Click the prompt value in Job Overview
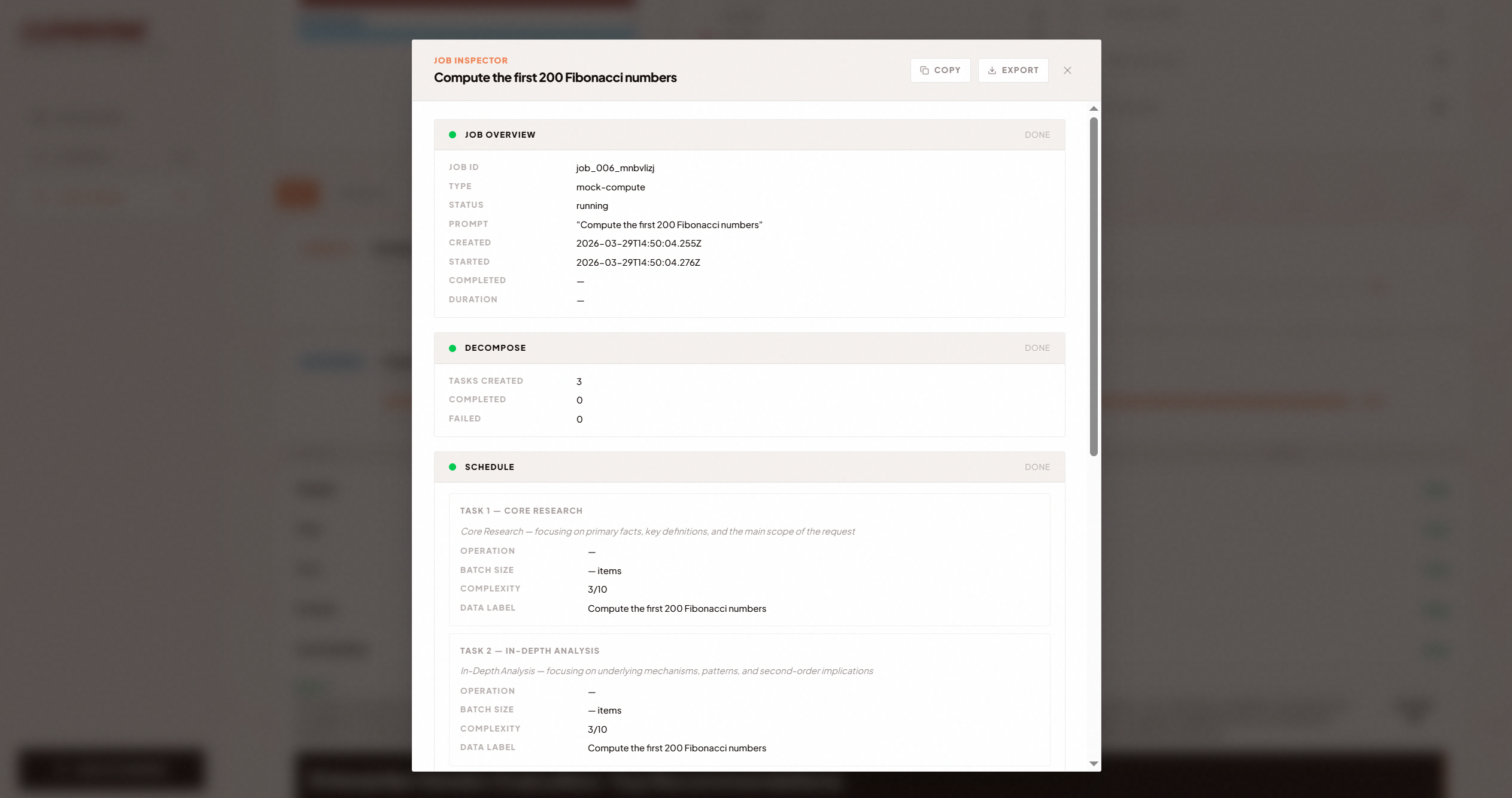 point(669,224)
